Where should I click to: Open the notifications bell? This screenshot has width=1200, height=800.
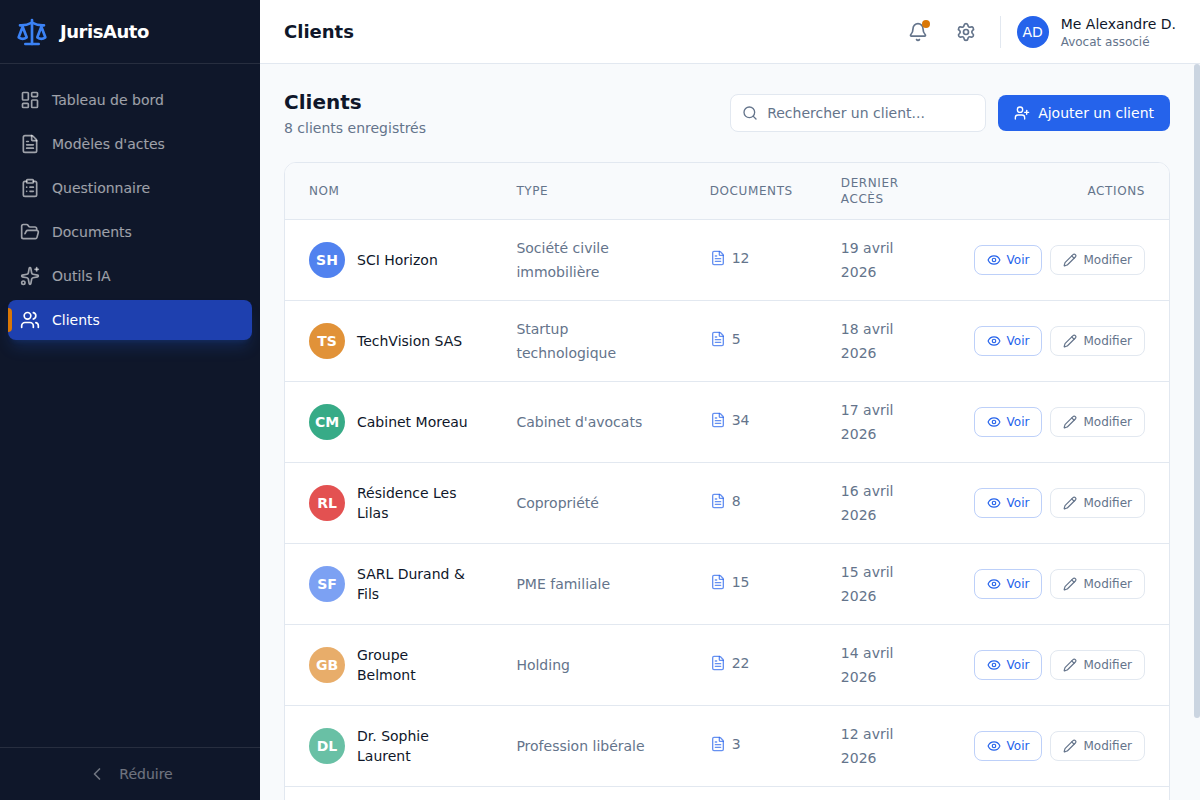tap(918, 32)
